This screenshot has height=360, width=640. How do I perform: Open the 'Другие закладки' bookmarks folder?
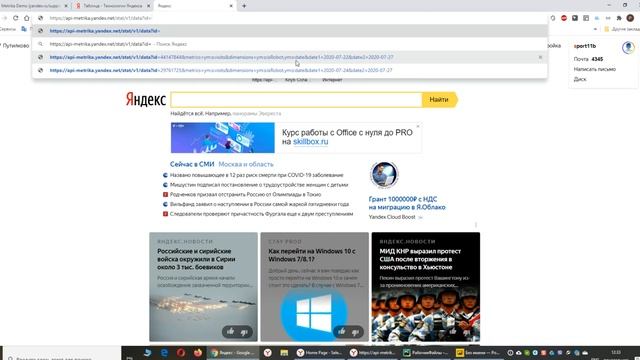pos(622,29)
